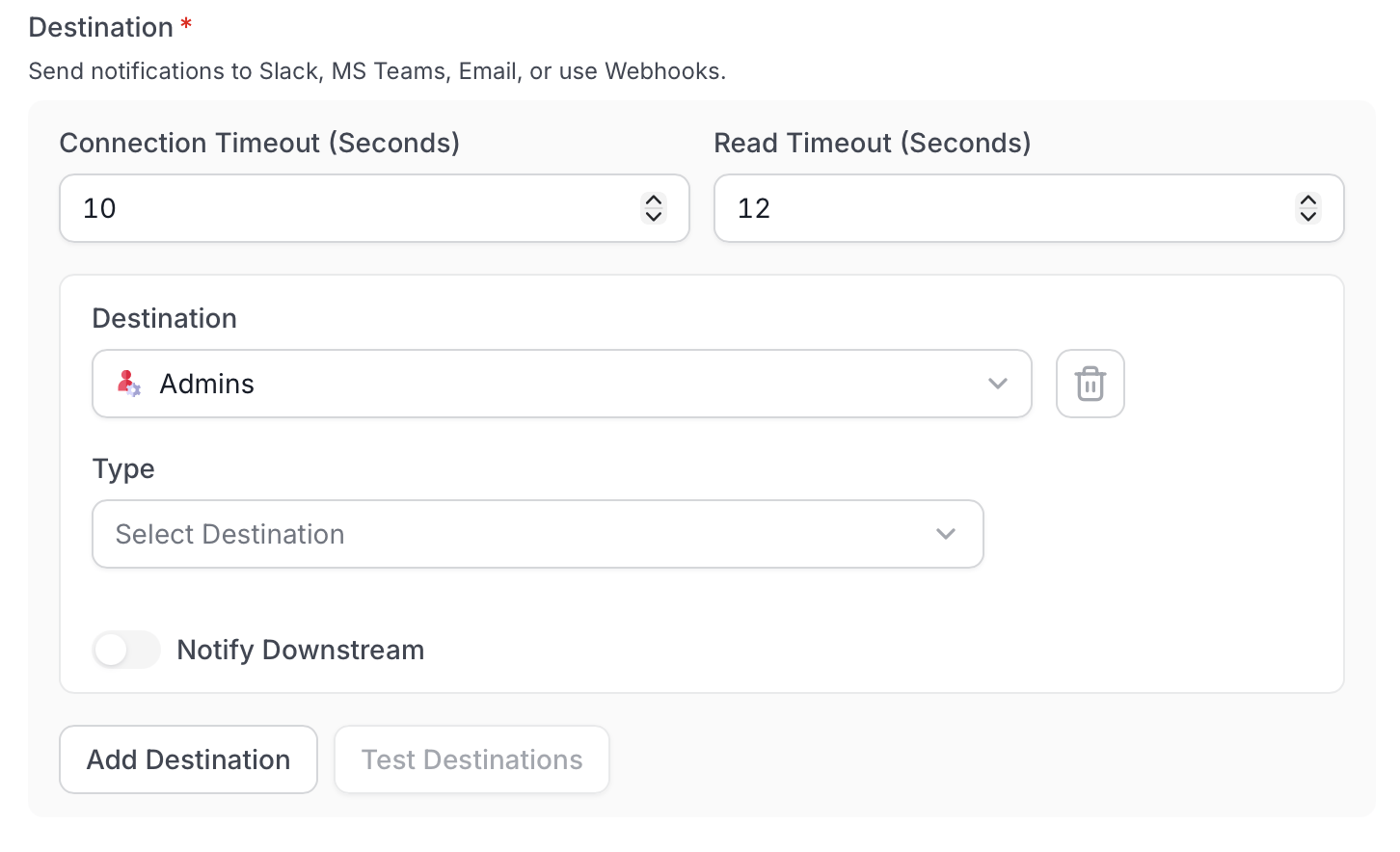Click the Type field label
The height and width of the screenshot is (852, 1400).
pyautogui.click(x=123, y=469)
